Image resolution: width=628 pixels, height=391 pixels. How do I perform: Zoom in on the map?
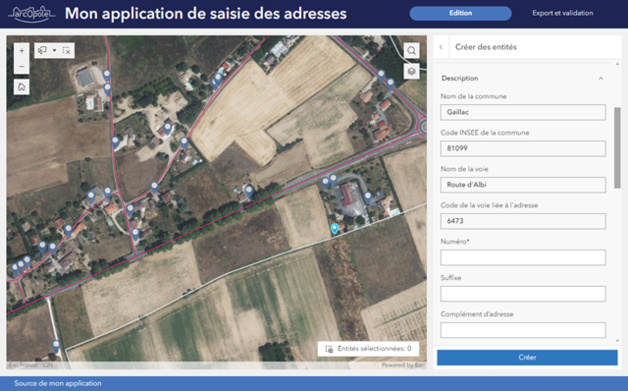pyautogui.click(x=22, y=51)
